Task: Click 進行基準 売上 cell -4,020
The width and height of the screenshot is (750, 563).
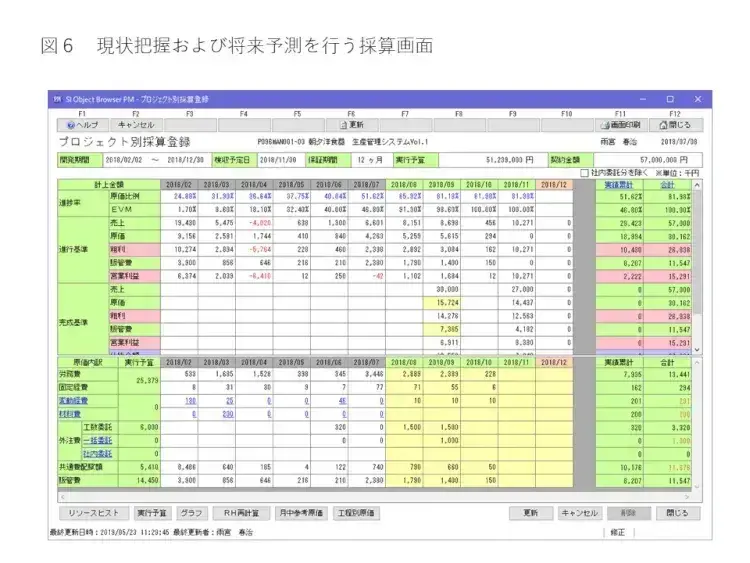Action: click(254, 223)
